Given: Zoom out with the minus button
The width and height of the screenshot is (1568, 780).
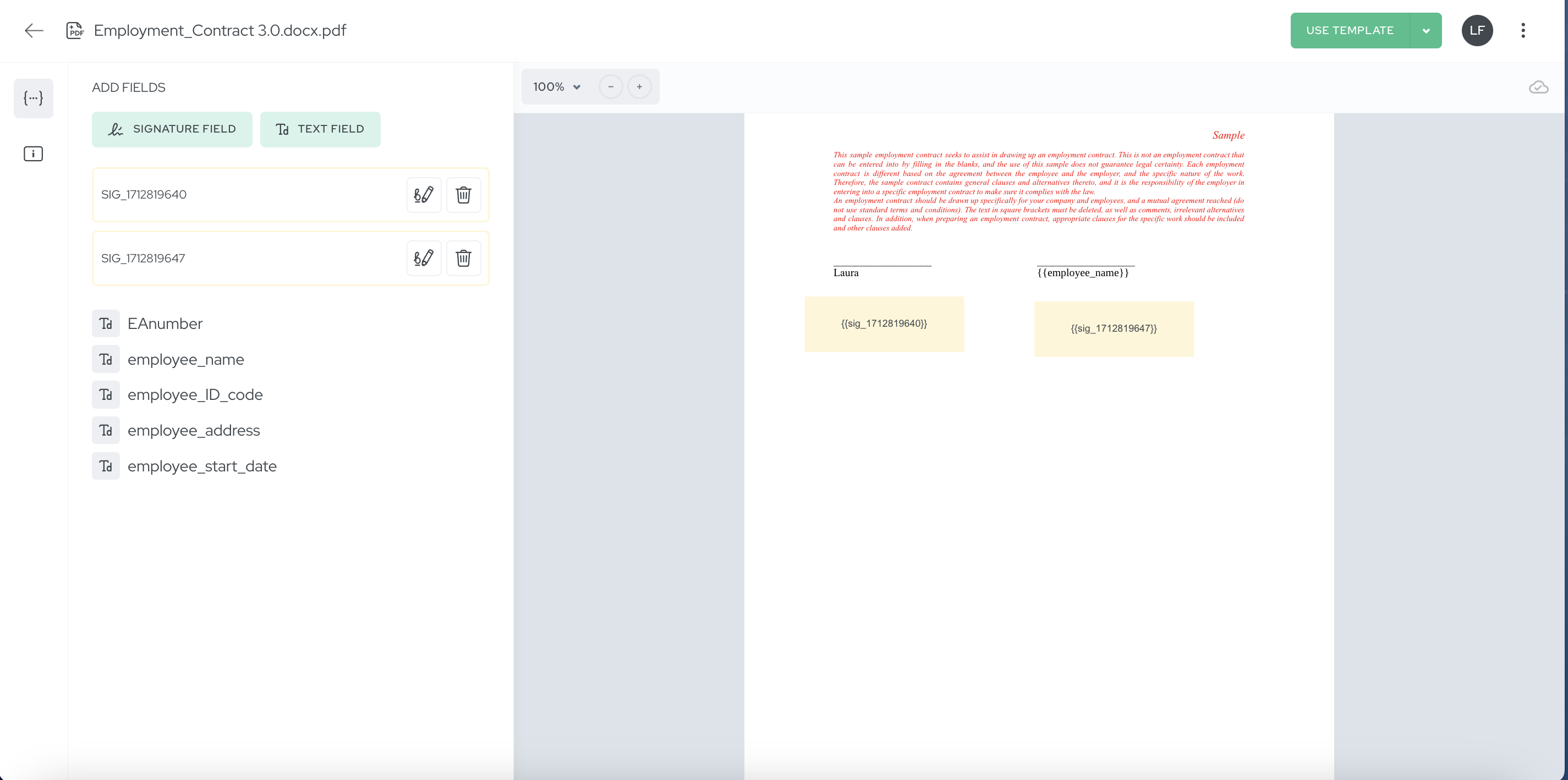Looking at the screenshot, I should tap(611, 87).
